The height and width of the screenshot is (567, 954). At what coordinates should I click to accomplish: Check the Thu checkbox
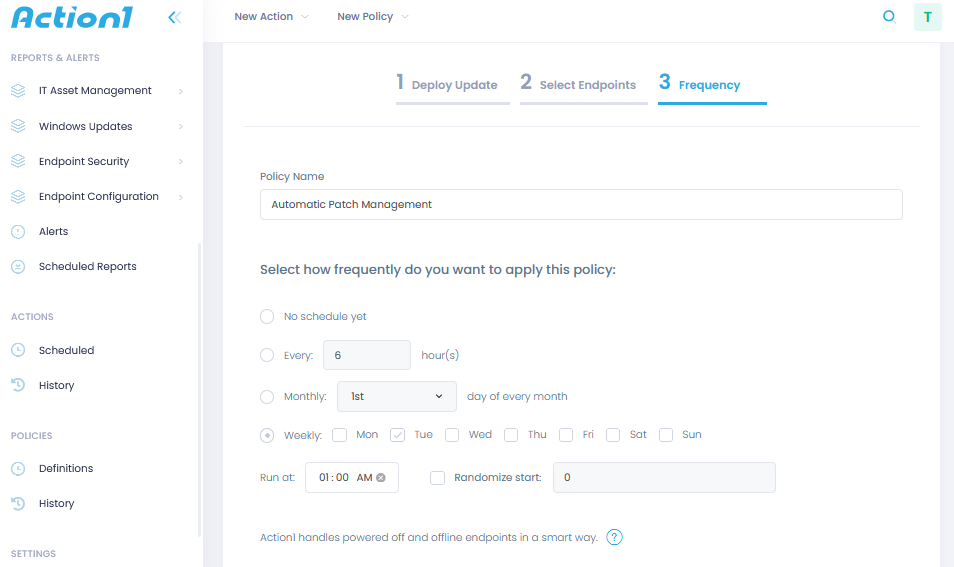pyautogui.click(x=511, y=435)
